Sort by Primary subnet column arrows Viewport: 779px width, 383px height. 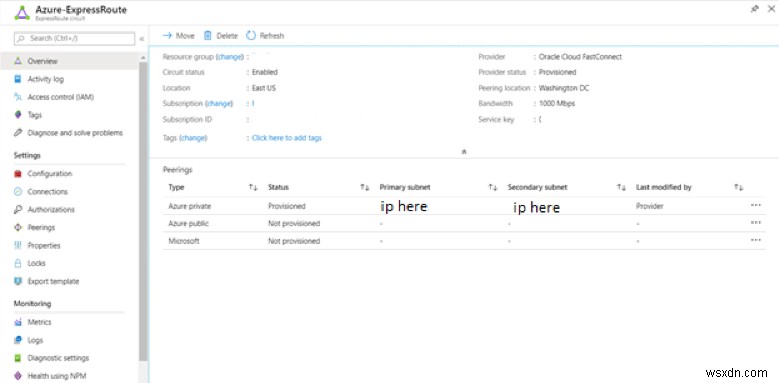click(493, 188)
